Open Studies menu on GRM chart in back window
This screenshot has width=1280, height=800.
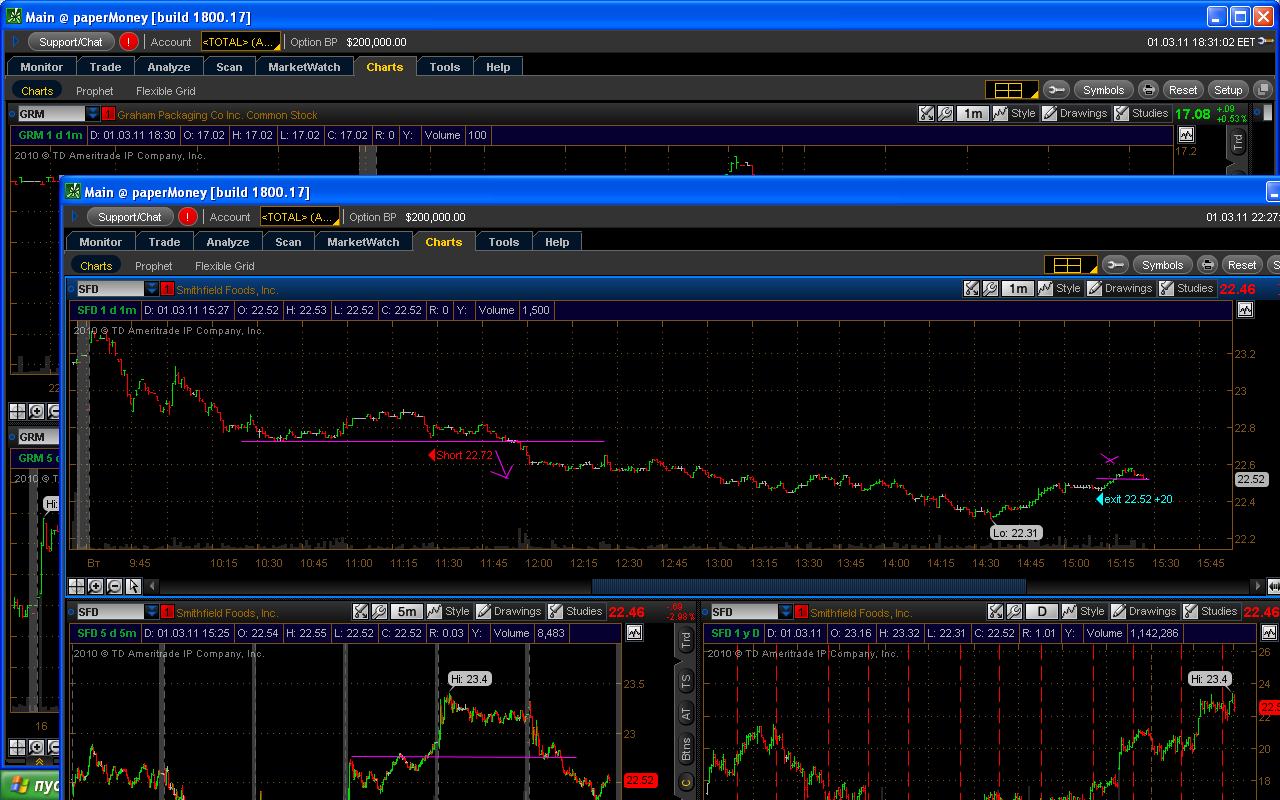[x=1141, y=113]
